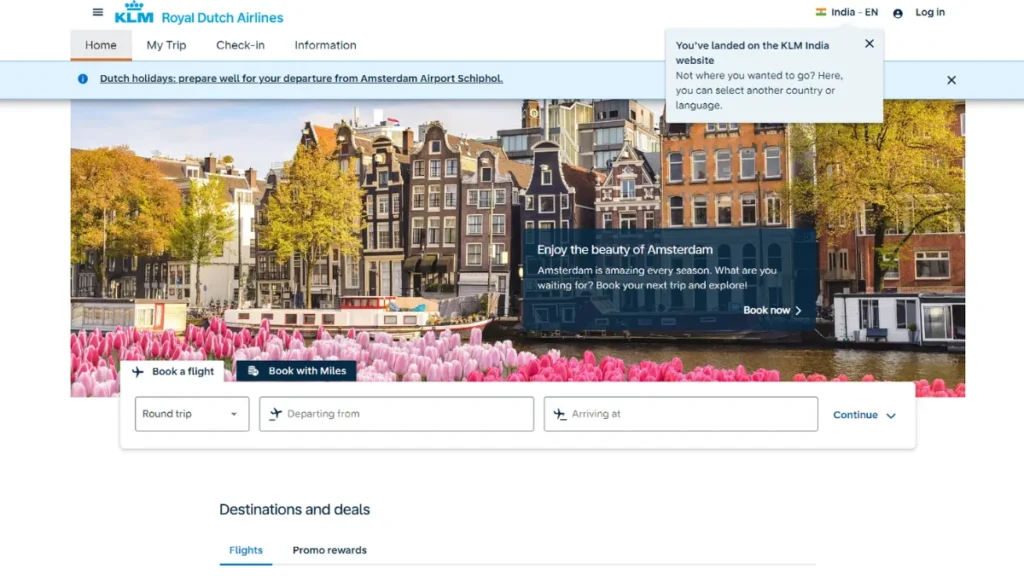The width and height of the screenshot is (1024, 576).
Task: Select the India flag country icon
Action: pos(822,12)
